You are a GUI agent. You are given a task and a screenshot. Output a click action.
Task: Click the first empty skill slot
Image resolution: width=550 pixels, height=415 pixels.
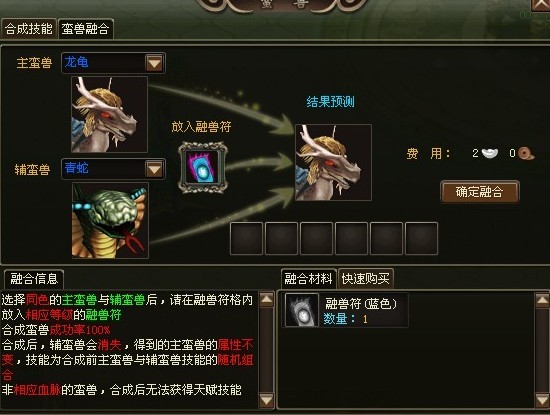tap(246, 238)
